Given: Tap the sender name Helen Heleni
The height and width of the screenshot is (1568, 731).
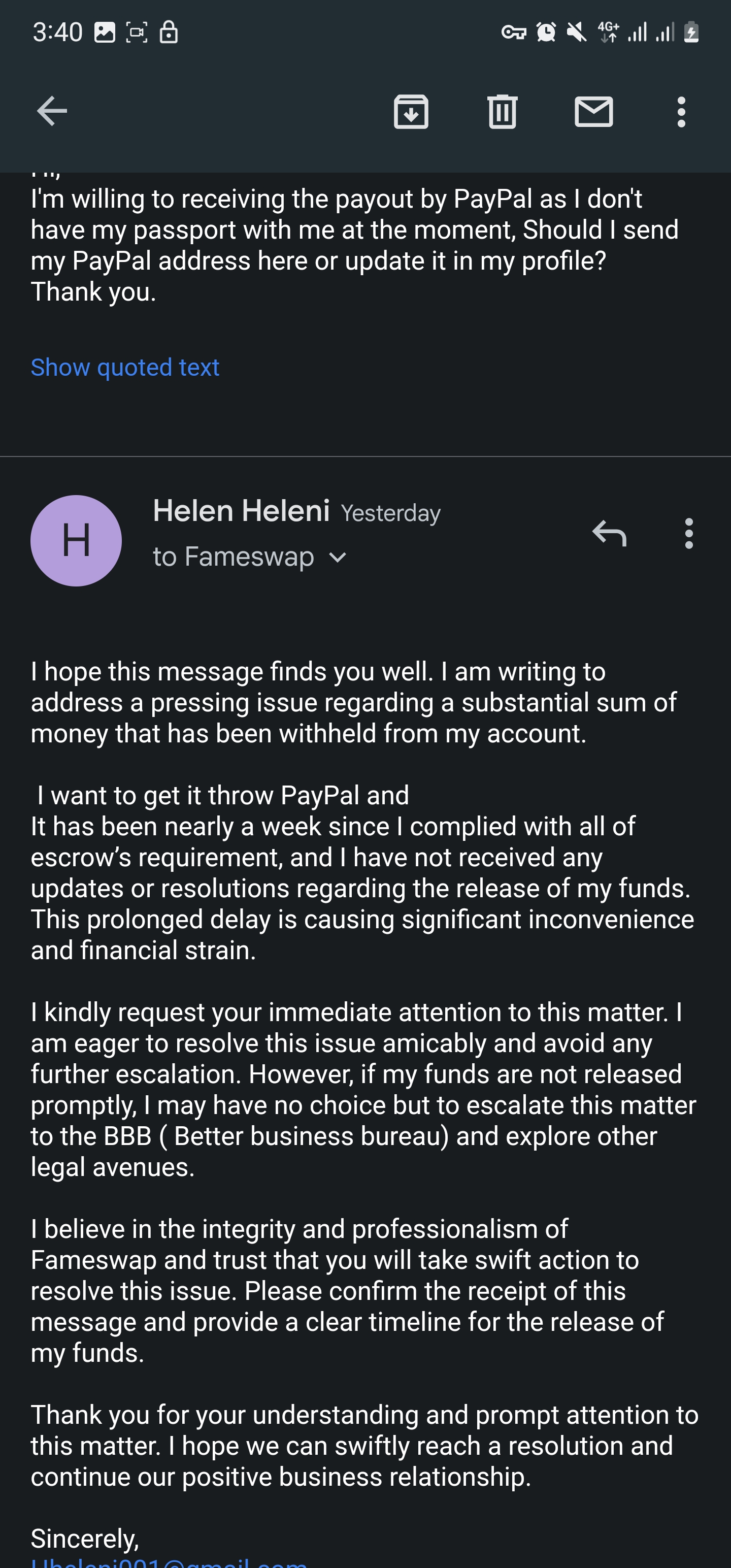Looking at the screenshot, I should [x=241, y=510].
